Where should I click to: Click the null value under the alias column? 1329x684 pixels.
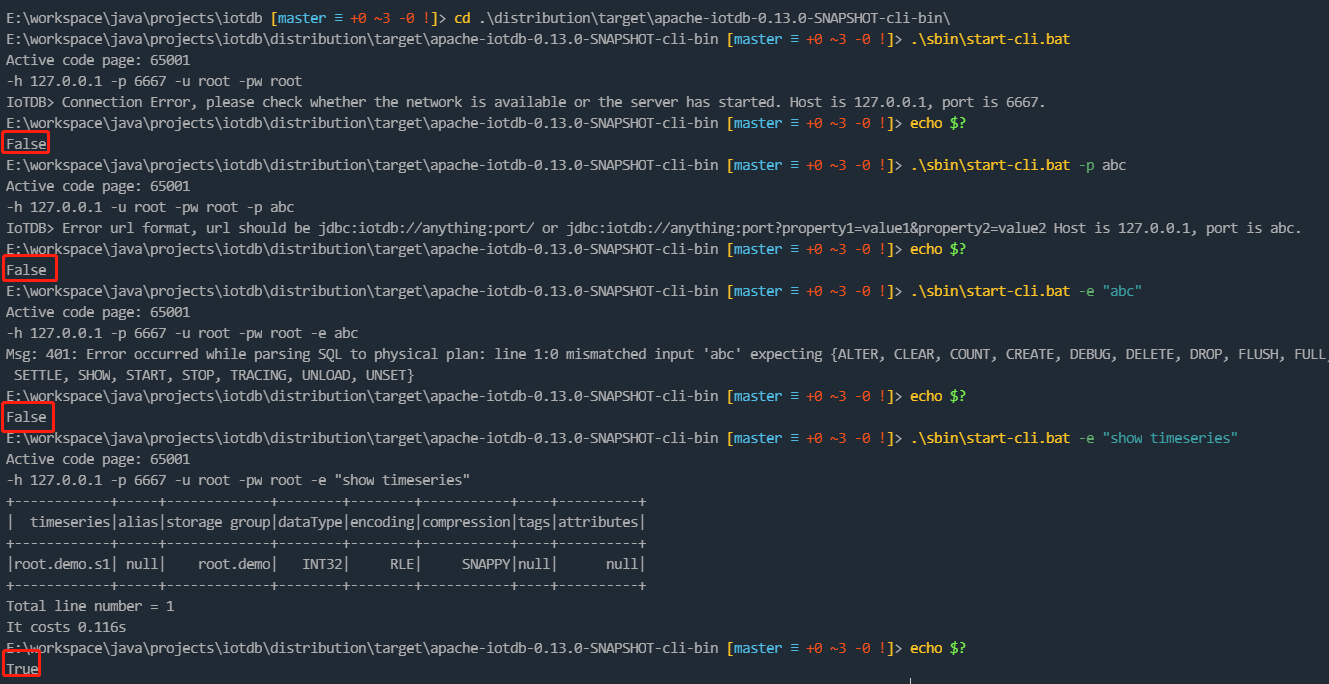pyautogui.click(x=142, y=564)
